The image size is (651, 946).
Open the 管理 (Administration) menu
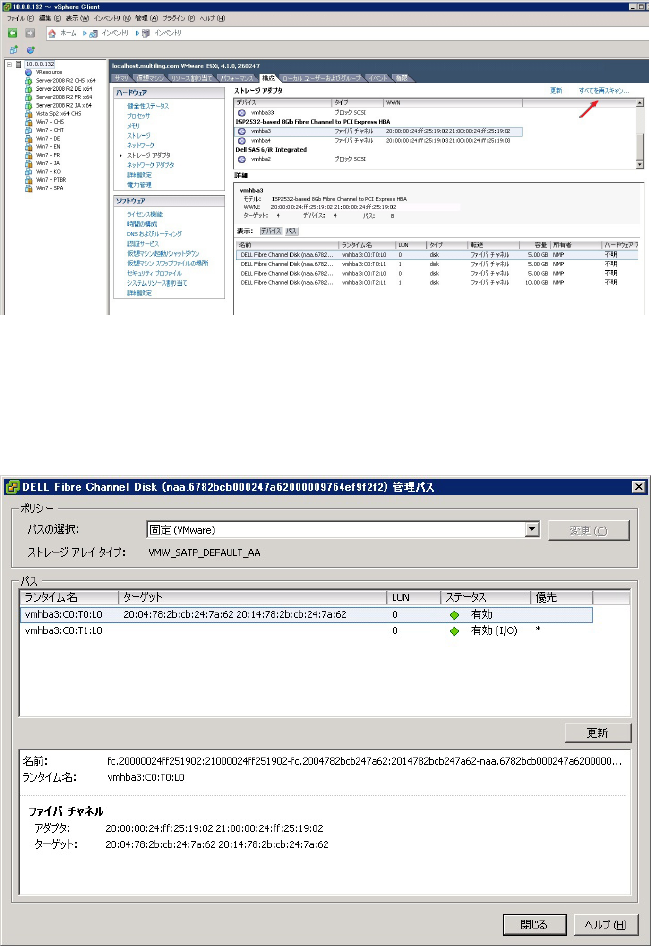(x=147, y=19)
